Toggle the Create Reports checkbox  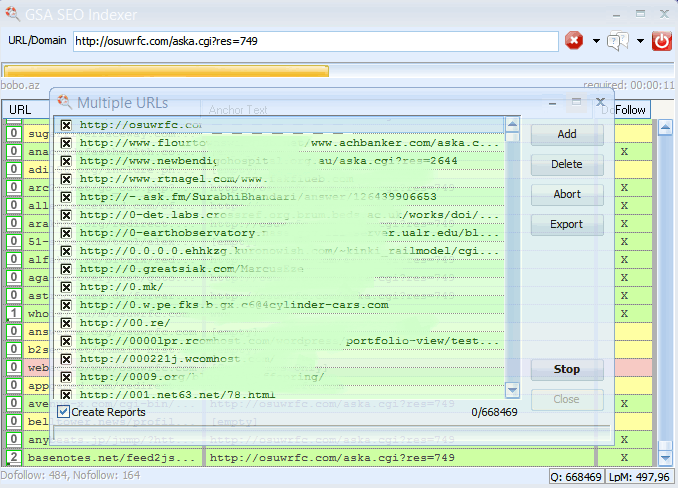pyautogui.click(x=64, y=412)
